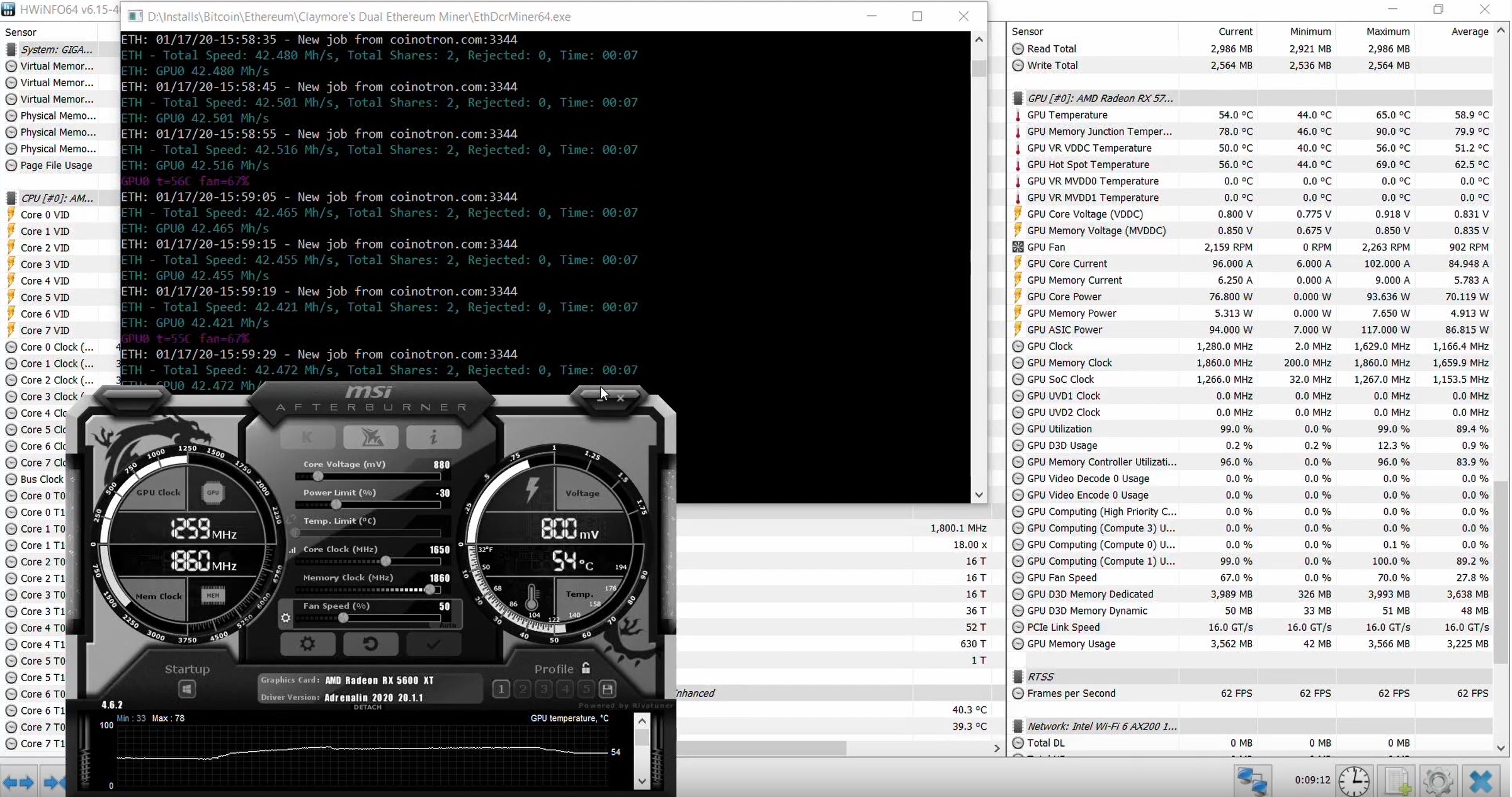The width and height of the screenshot is (1512, 797).
Task: Click the Read Total sensor row icon
Action: click(1018, 48)
